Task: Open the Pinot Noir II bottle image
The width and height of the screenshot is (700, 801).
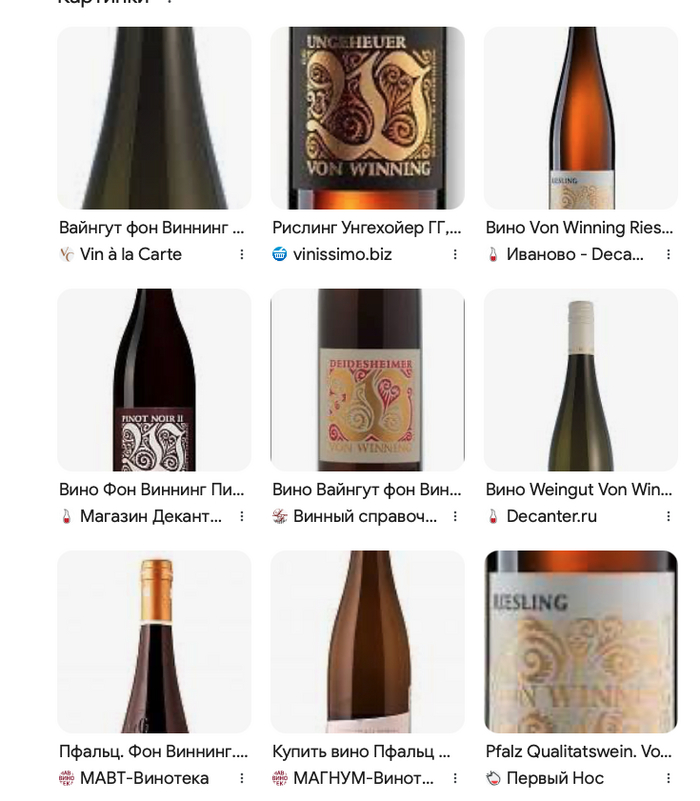Action: coord(154,380)
